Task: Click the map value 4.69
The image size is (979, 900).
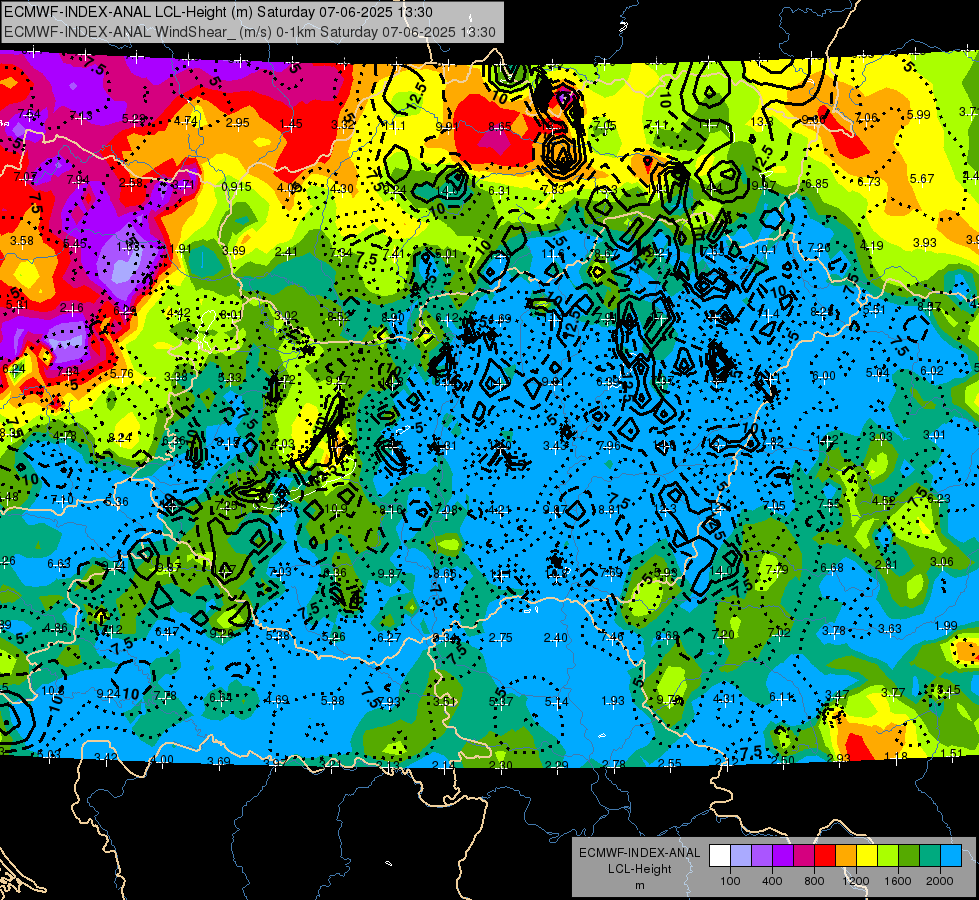Action: point(278,700)
